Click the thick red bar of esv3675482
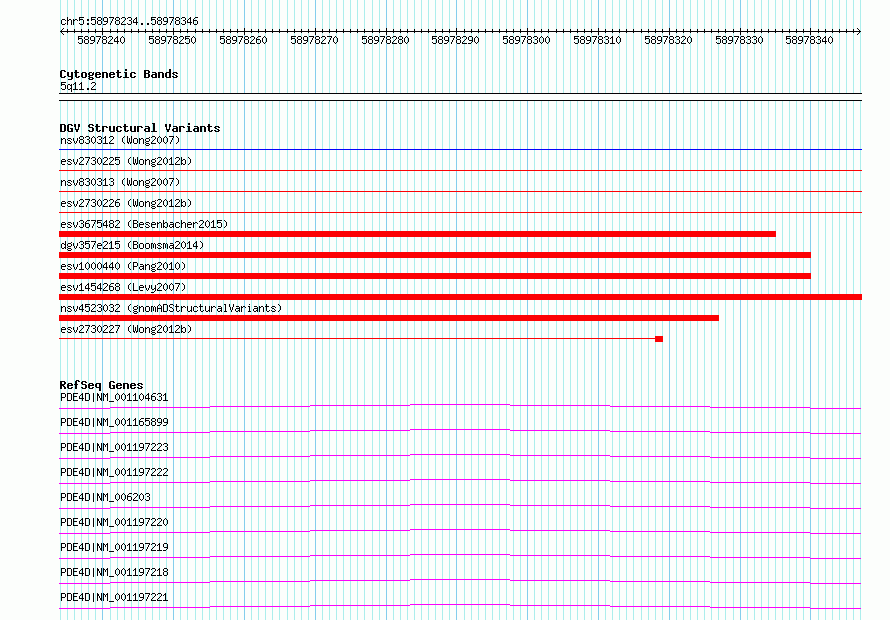The height and width of the screenshot is (620, 890). (417, 234)
